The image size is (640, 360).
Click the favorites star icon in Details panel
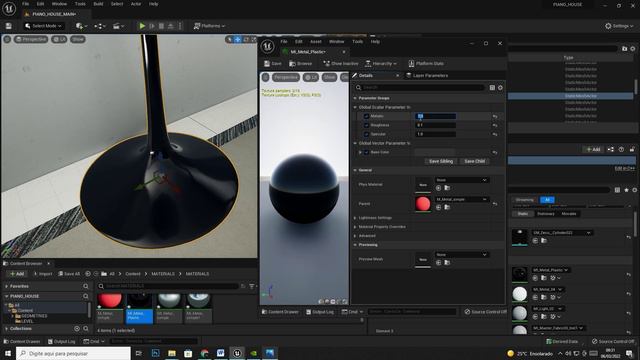click(627, 190)
